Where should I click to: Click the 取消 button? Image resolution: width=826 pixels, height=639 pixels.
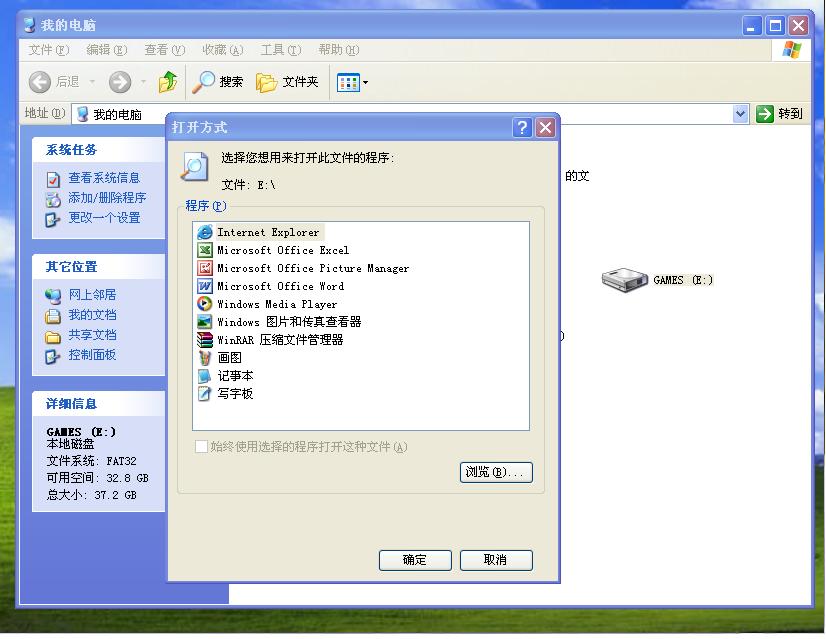pos(496,560)
